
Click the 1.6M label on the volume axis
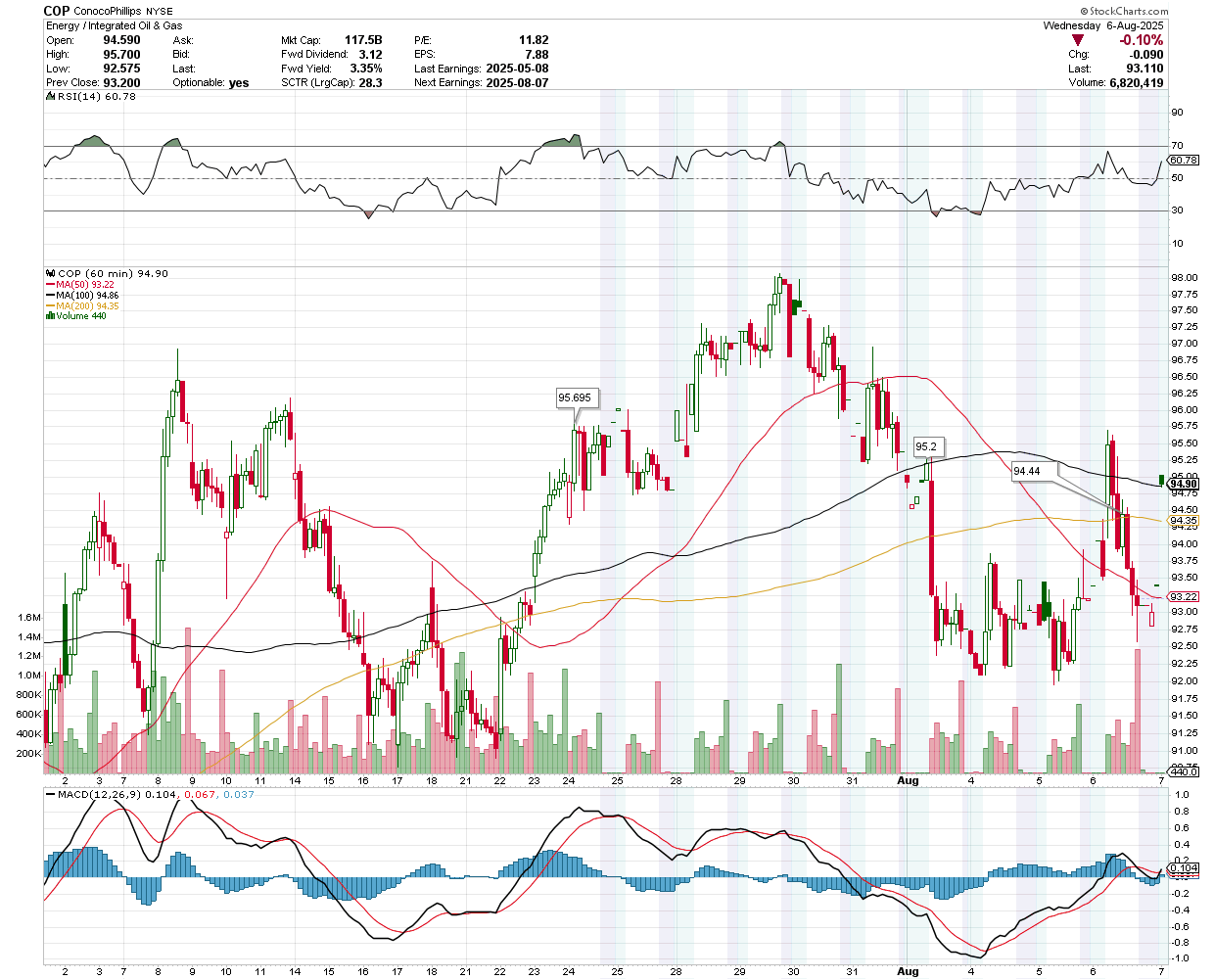(x=29, y=618)
